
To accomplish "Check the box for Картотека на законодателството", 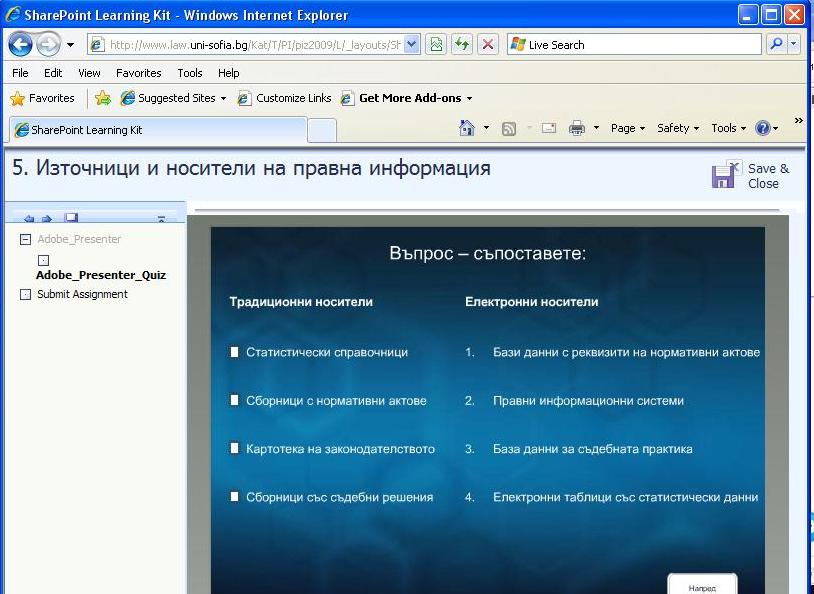I will (235, 449).
